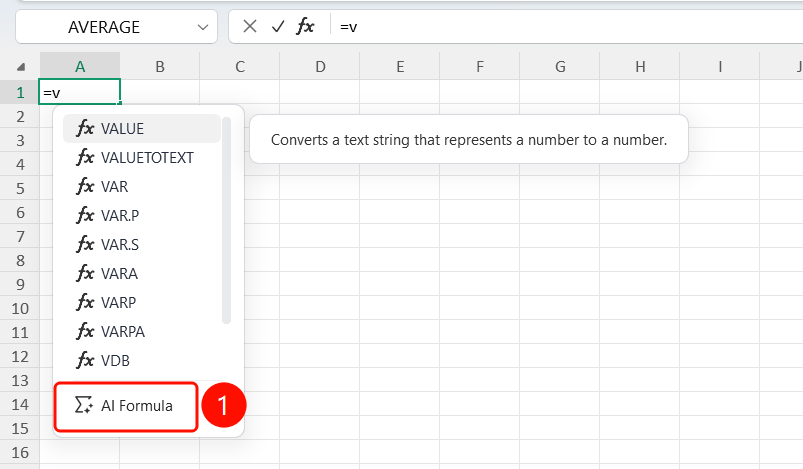Select row 5 header
The width and height of the screenshot is (803, 469).
[x=20, y=188]
